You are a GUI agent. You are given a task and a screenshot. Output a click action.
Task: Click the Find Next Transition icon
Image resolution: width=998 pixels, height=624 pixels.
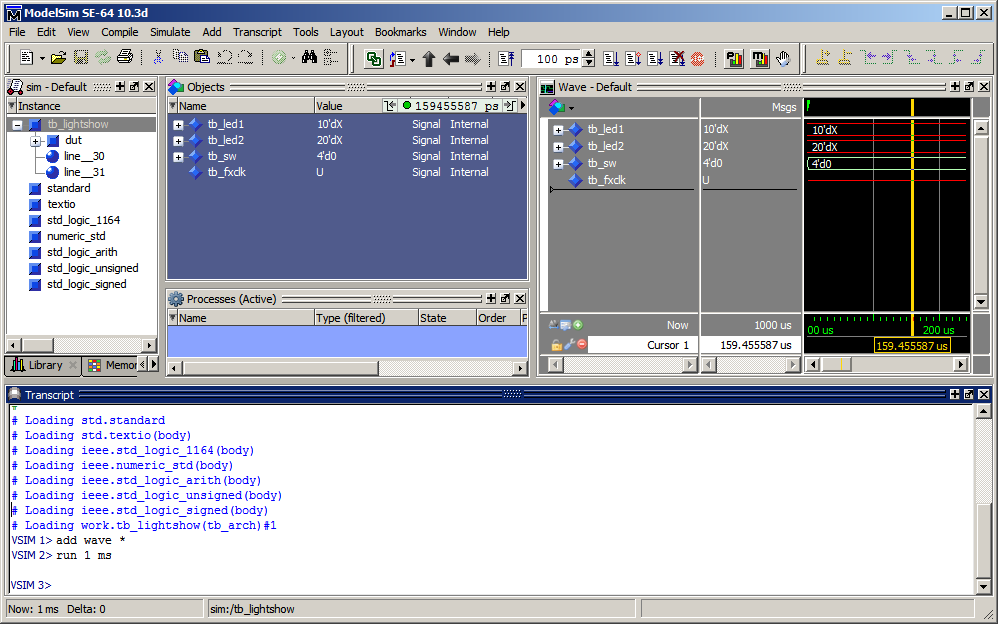[x=889, y=58]
